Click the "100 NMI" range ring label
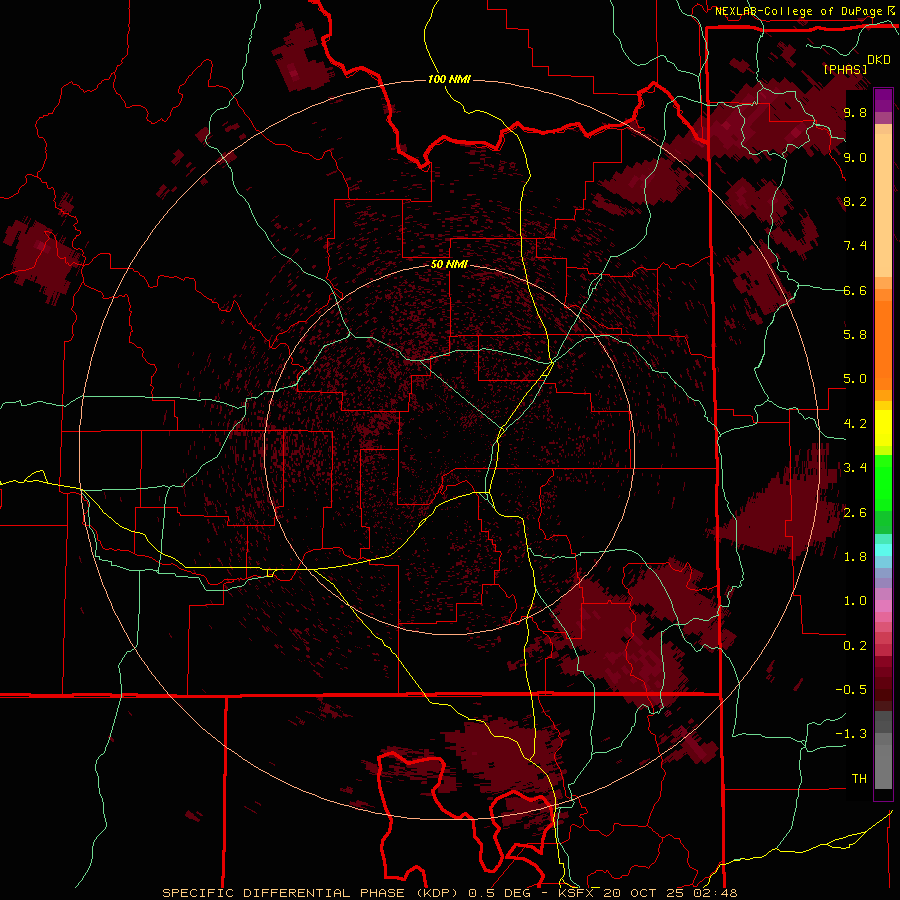This screenshot has width=900, height=900. pyautogui.click(x=449, y=79)
